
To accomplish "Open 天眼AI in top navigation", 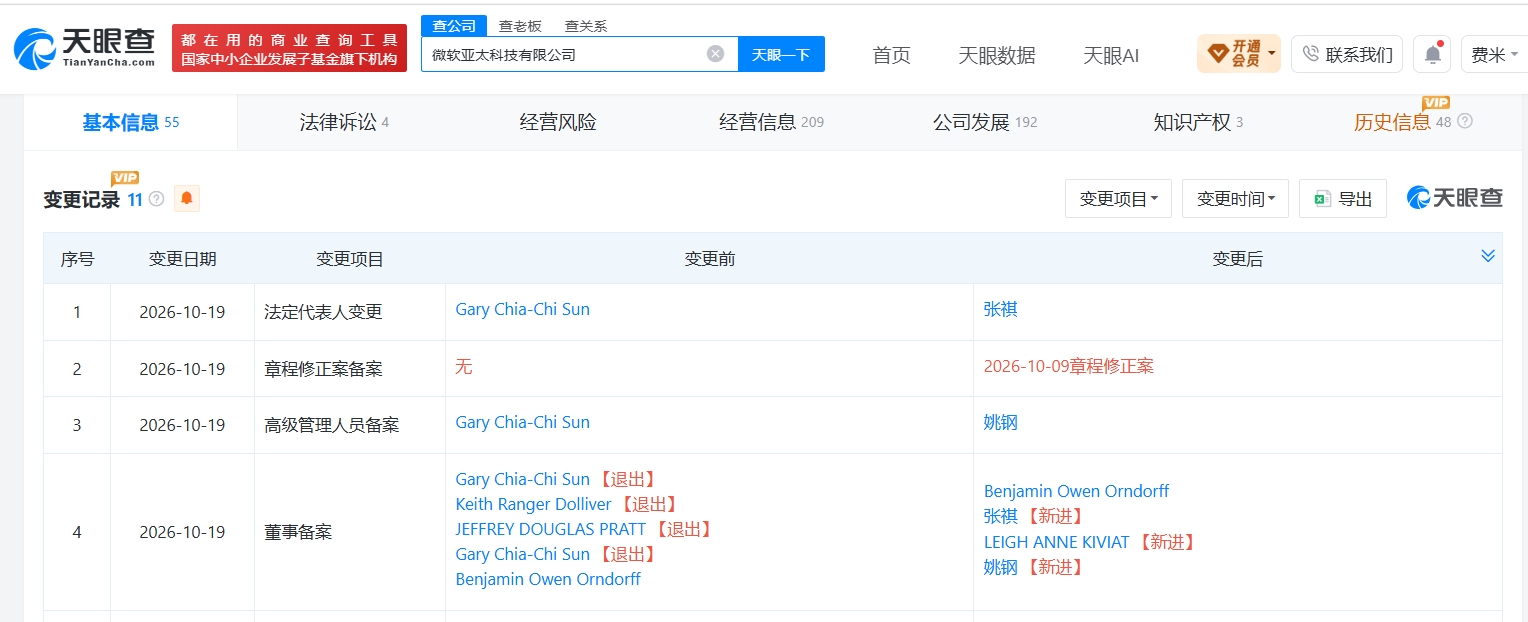I will [1111, 55].
